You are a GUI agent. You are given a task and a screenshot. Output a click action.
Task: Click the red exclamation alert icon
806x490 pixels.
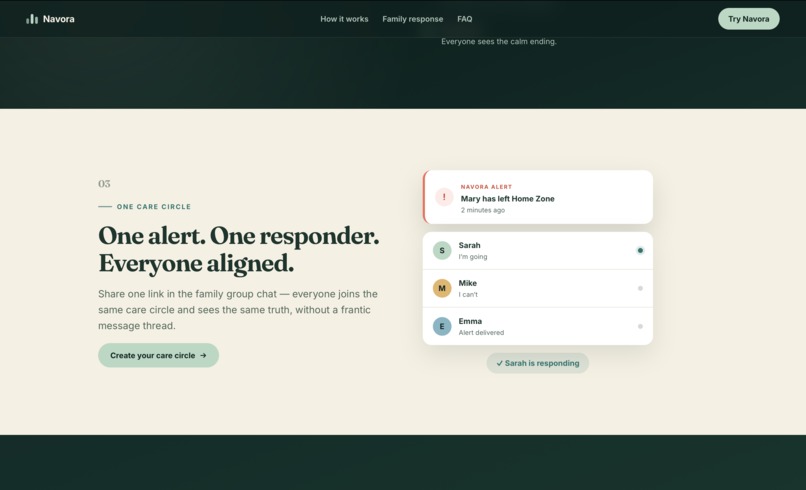(x=444, y=197)
